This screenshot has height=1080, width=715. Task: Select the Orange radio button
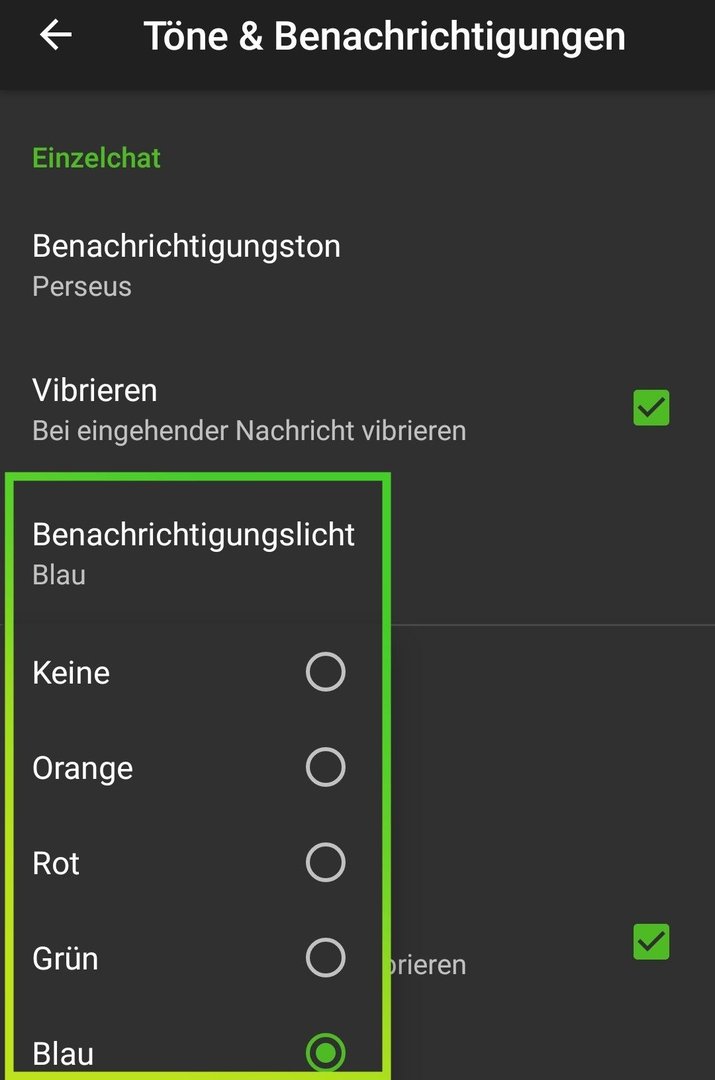point(325,767)
